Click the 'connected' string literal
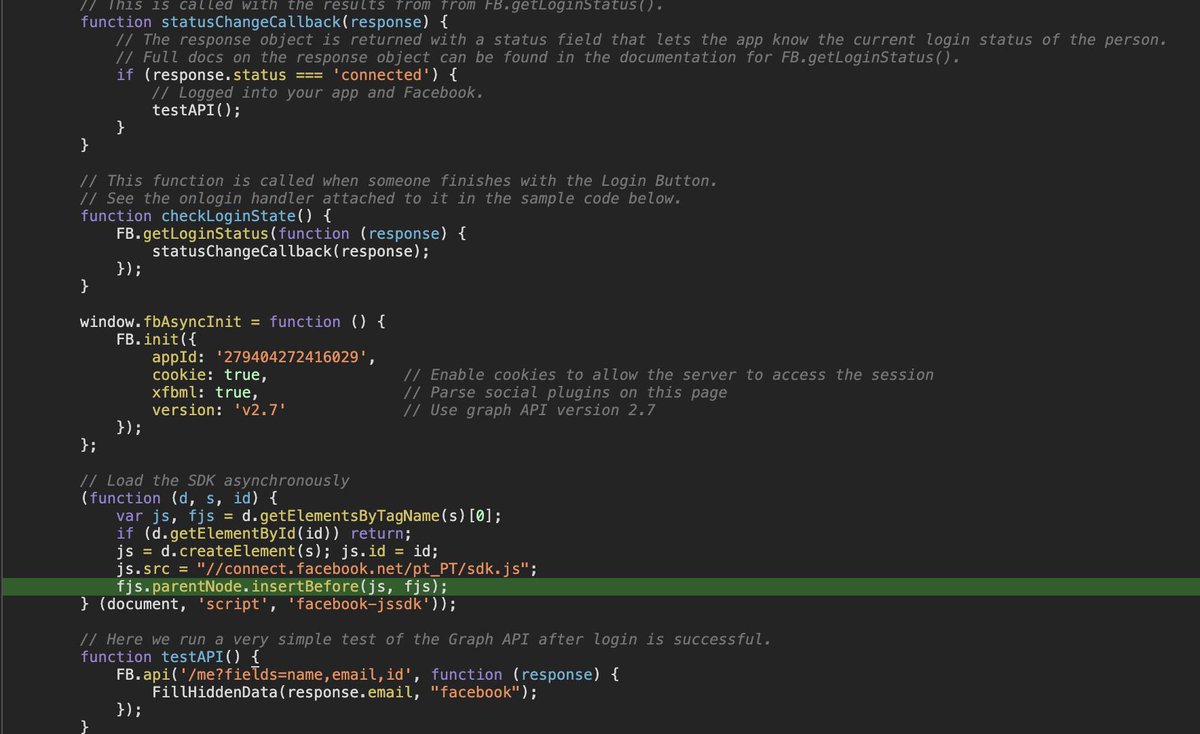 pos(385,75)
